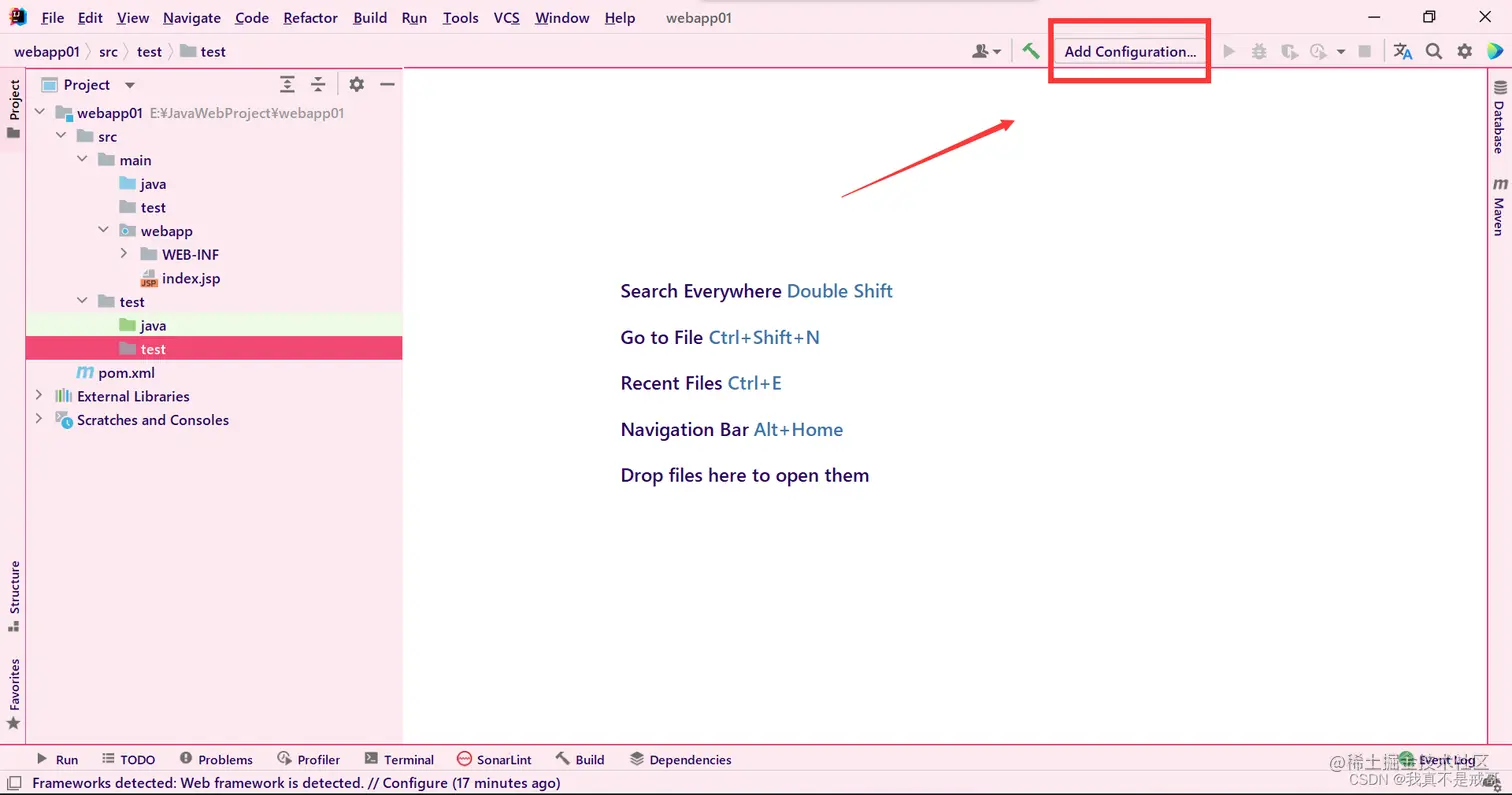Open the user profile dropdown icon
This screenshot has width=1512, height=795.
[x=987, y=51]
